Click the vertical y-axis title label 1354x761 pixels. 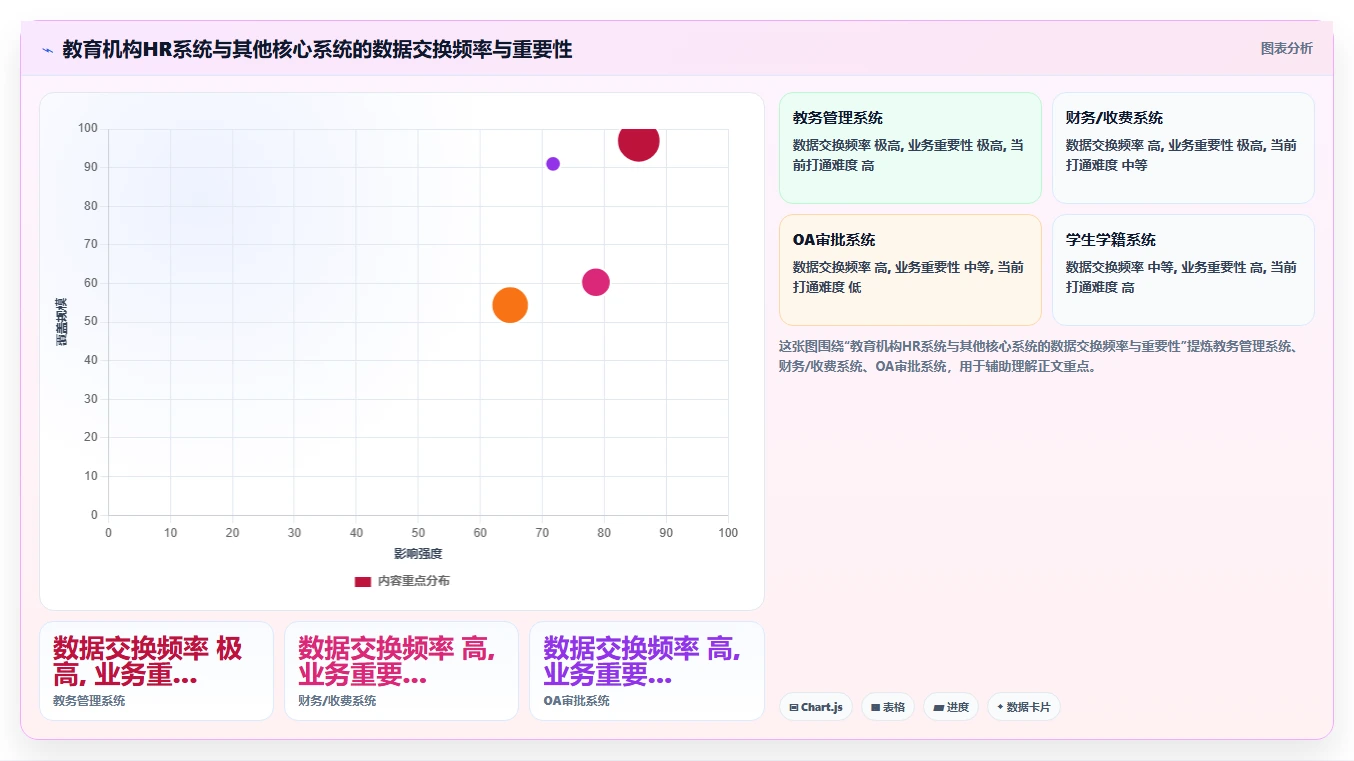click(x=61, y=322)
